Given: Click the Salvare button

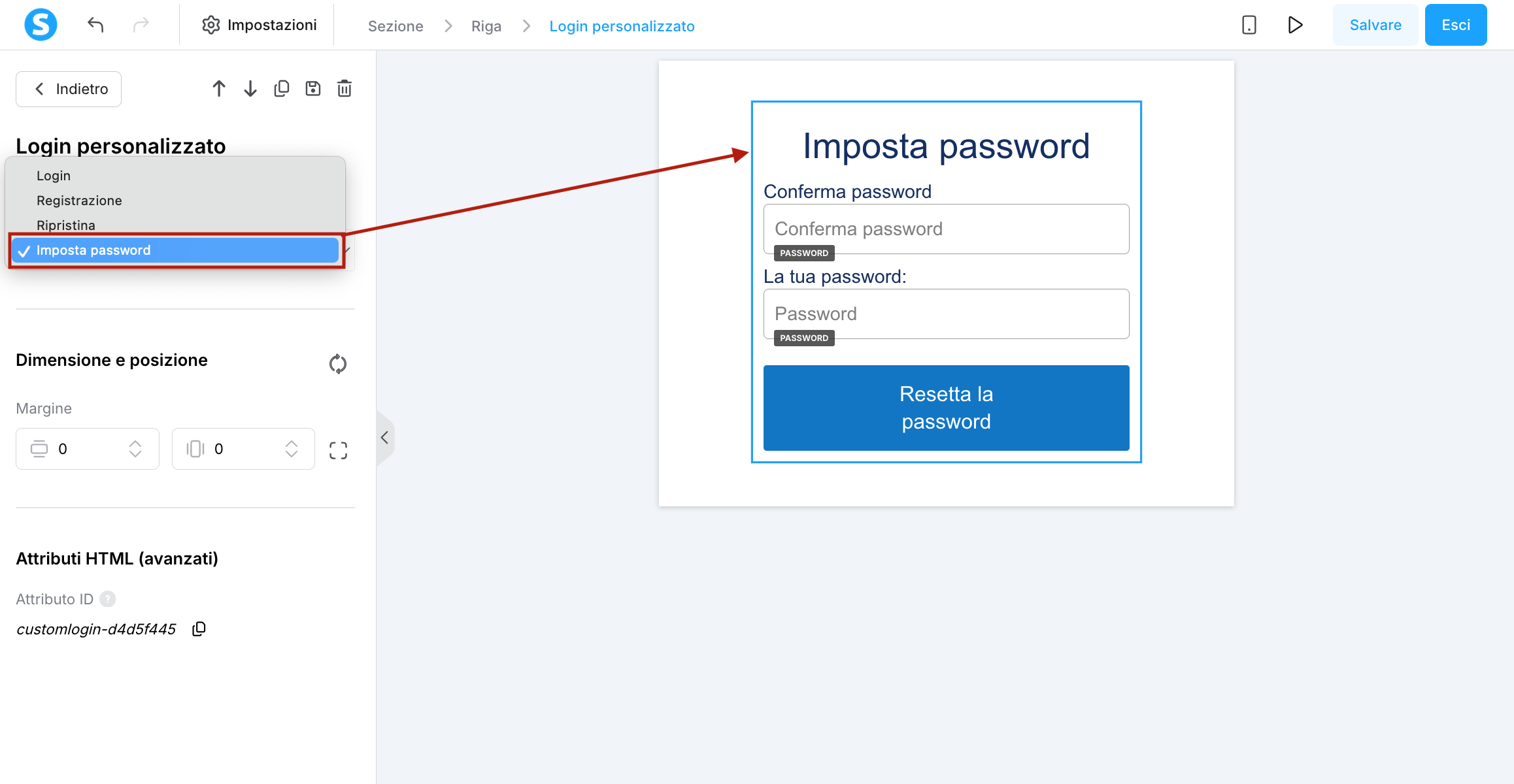Looking at the screenshot, I should [1375, 25].
